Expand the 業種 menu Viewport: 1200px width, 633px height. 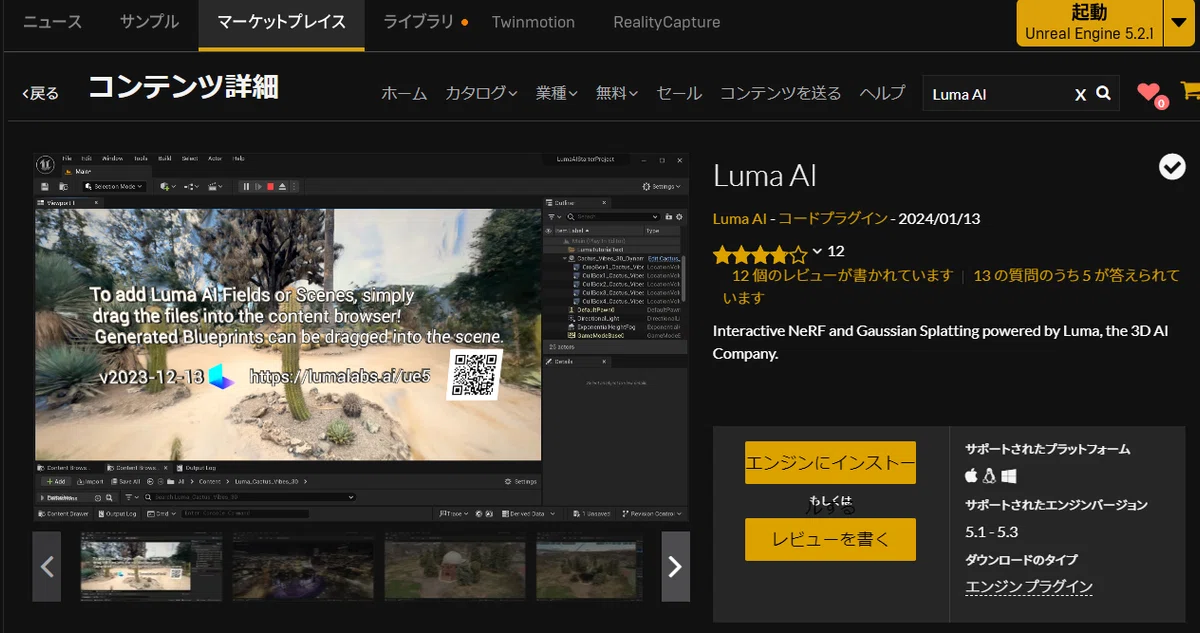556,93
